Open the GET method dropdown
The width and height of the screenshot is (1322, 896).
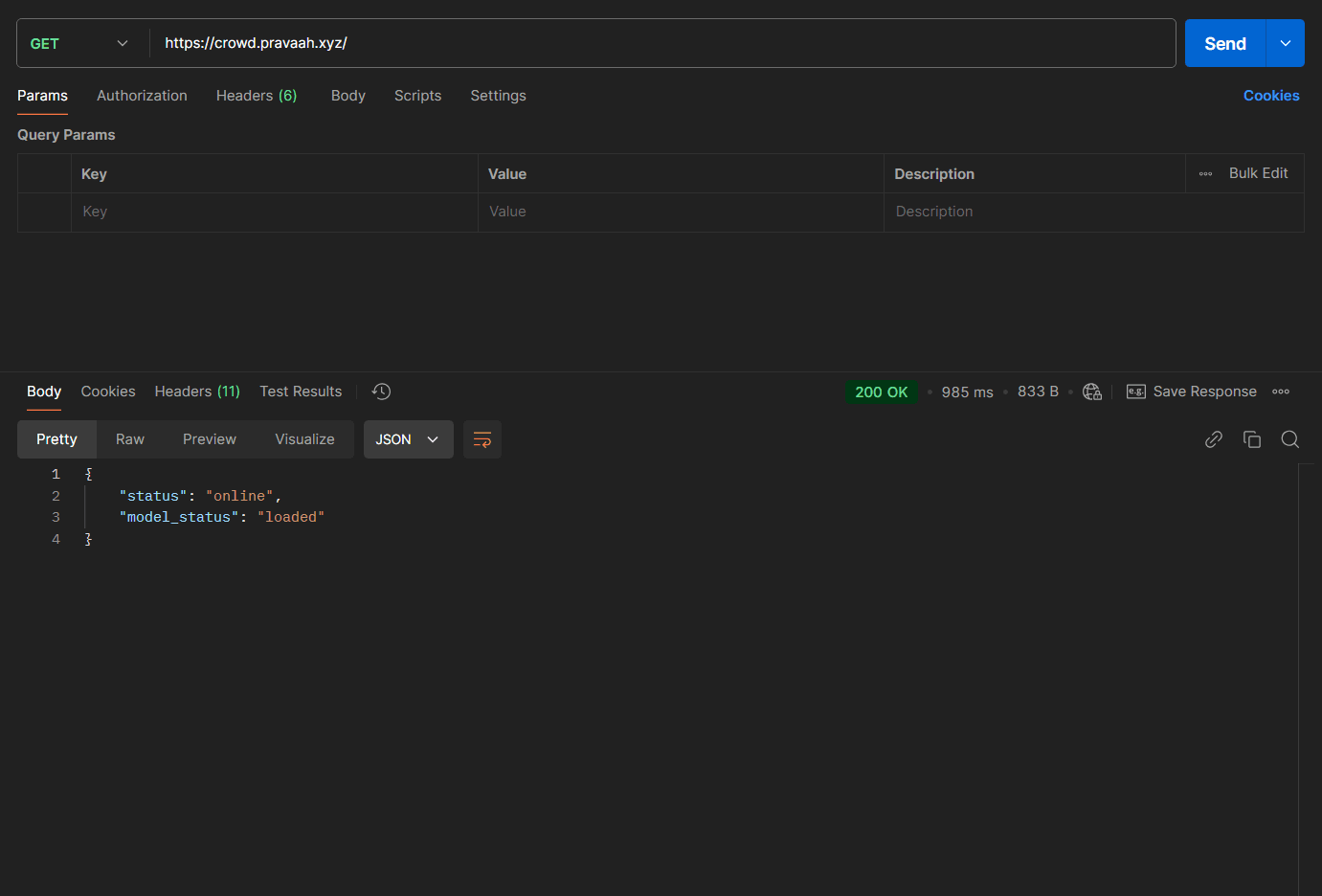(x=79, y=44)
